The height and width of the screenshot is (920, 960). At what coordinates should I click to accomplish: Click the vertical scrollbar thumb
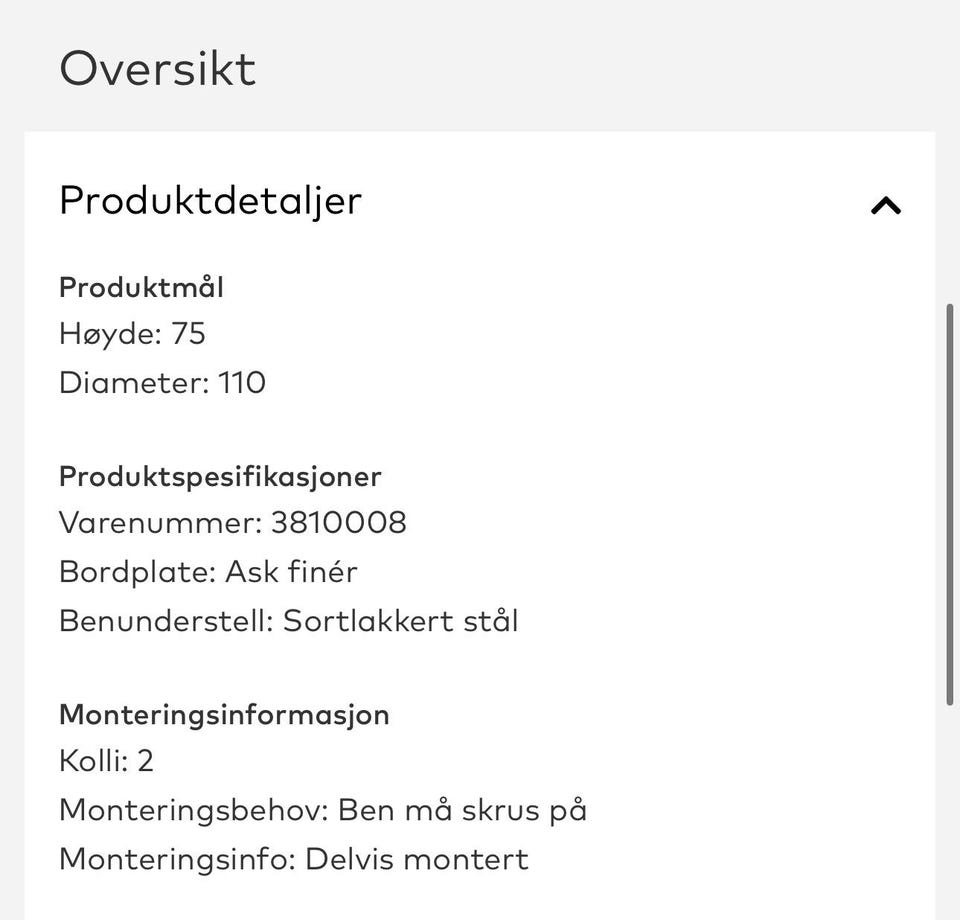(x=949, y=505)
